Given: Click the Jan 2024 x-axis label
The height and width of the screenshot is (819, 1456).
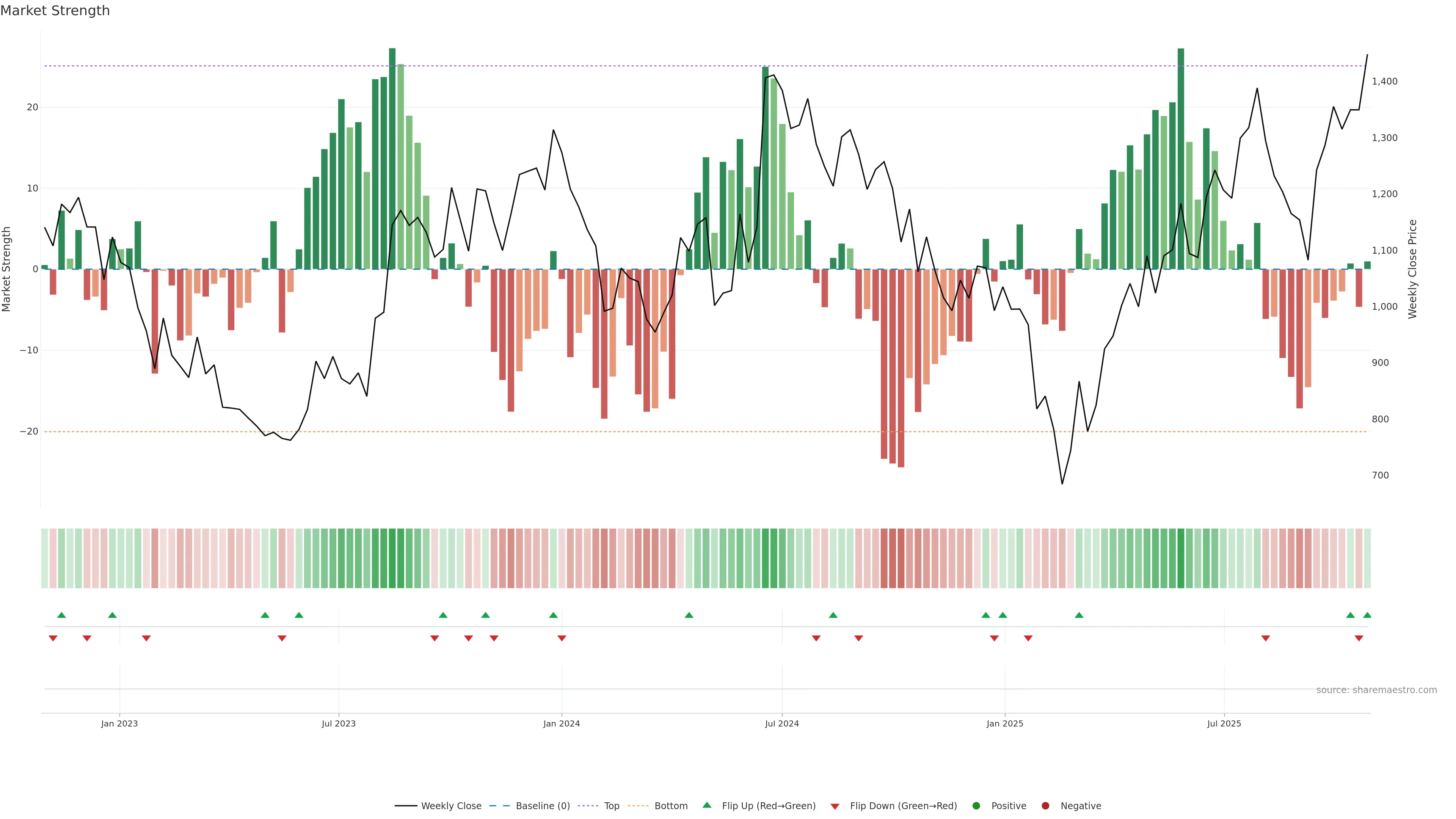Looking at the screenshot, I should coord(561,723).
